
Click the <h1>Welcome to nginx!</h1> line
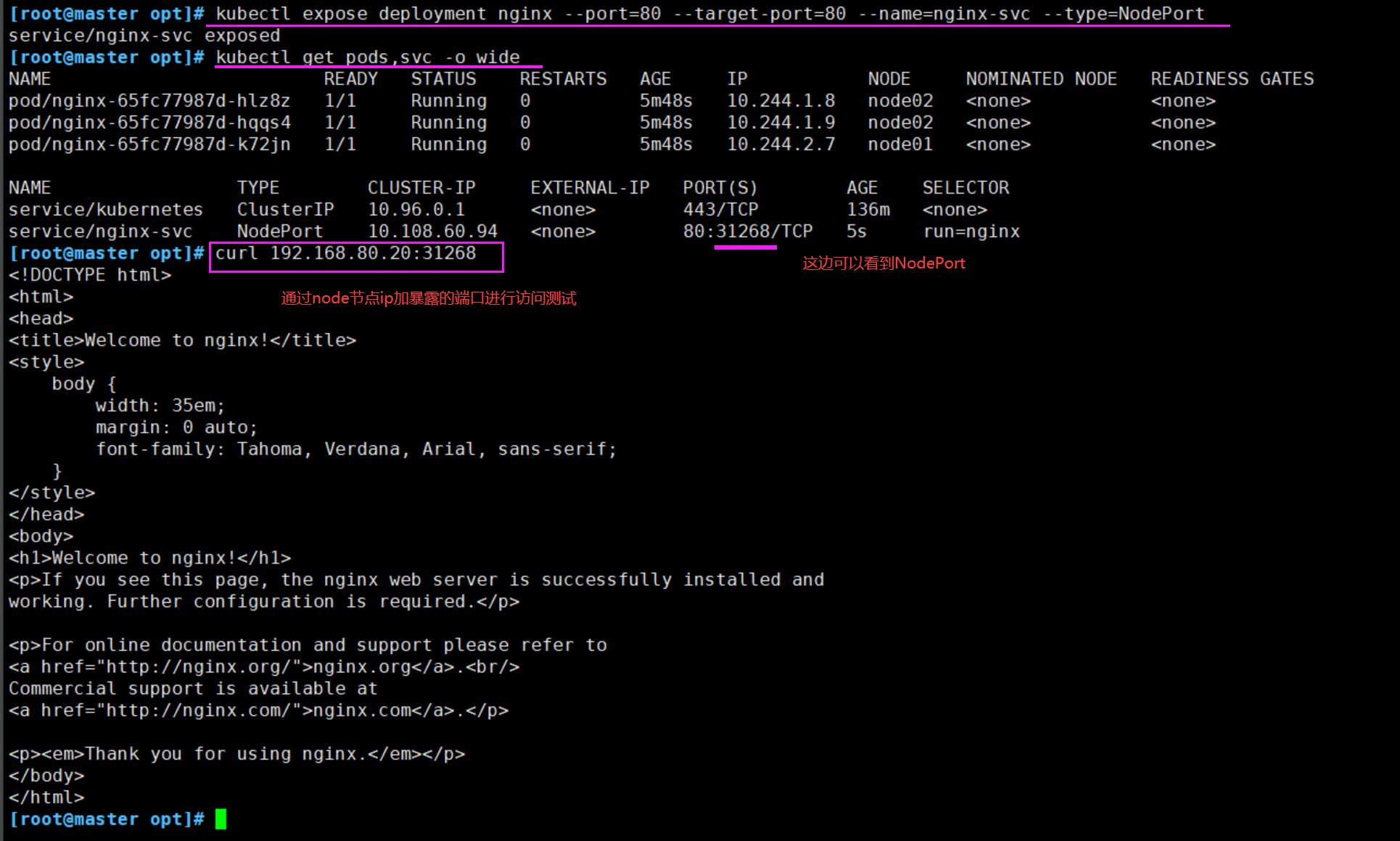click(150, 558)
